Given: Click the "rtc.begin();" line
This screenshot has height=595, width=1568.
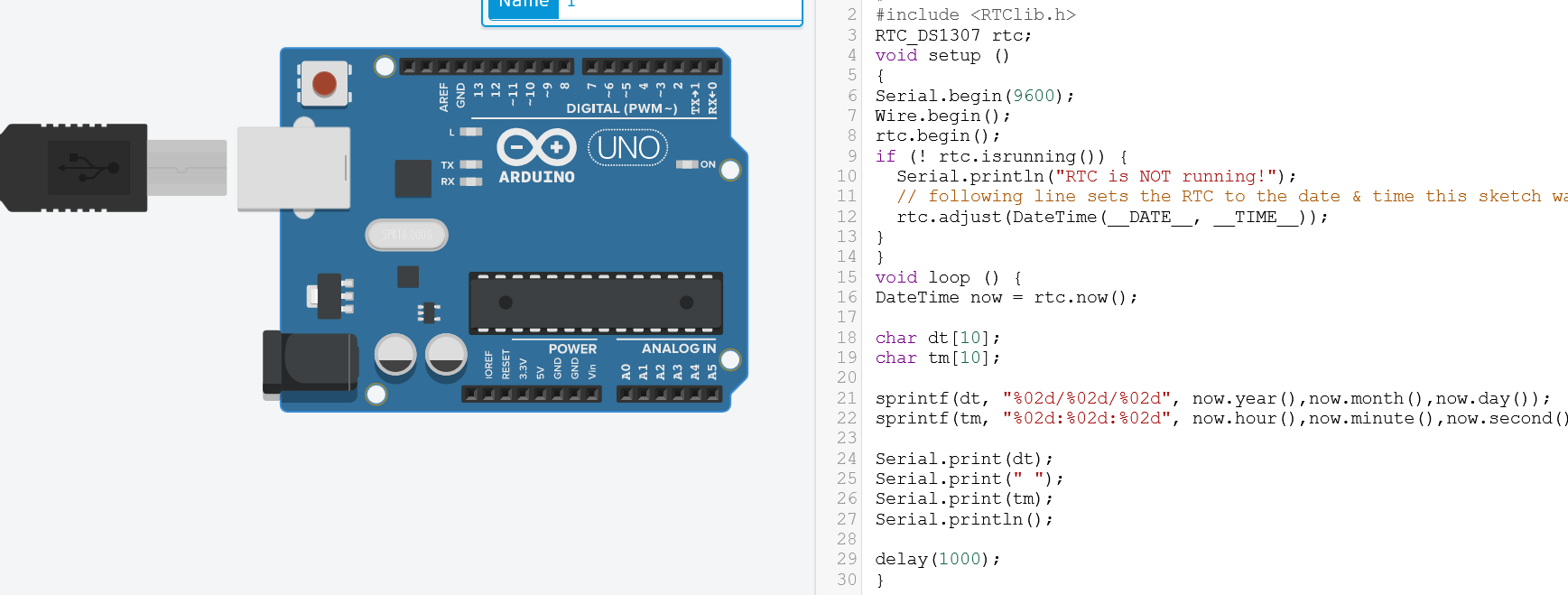Looking at the screenshot, I should (938, 135).
